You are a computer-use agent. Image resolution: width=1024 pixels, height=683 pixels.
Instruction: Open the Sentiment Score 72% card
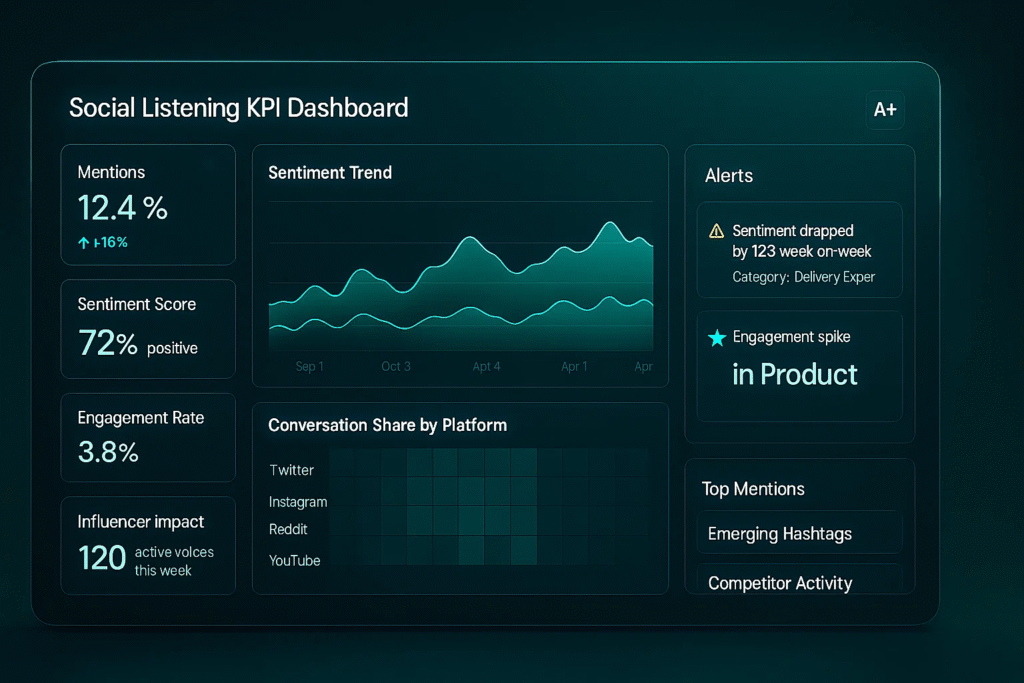click(148, 328)
